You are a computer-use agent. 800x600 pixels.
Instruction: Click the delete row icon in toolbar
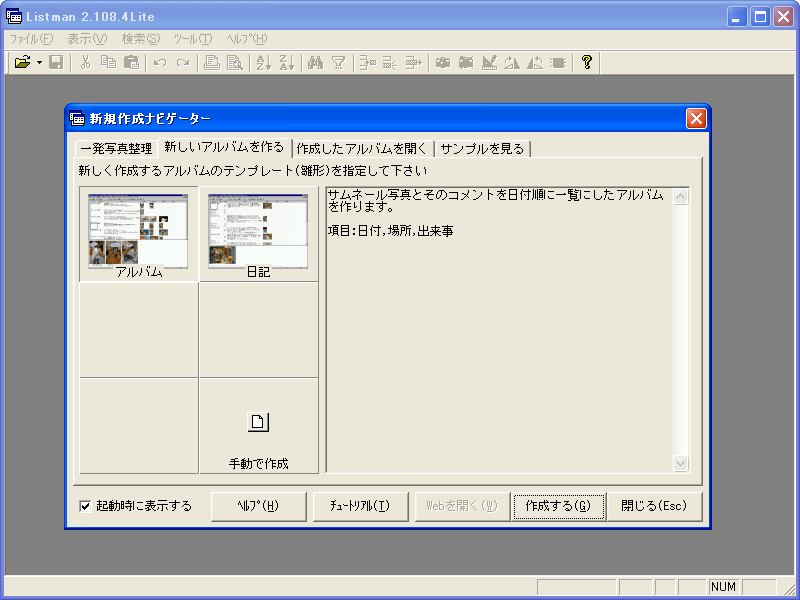pos(390,62)
